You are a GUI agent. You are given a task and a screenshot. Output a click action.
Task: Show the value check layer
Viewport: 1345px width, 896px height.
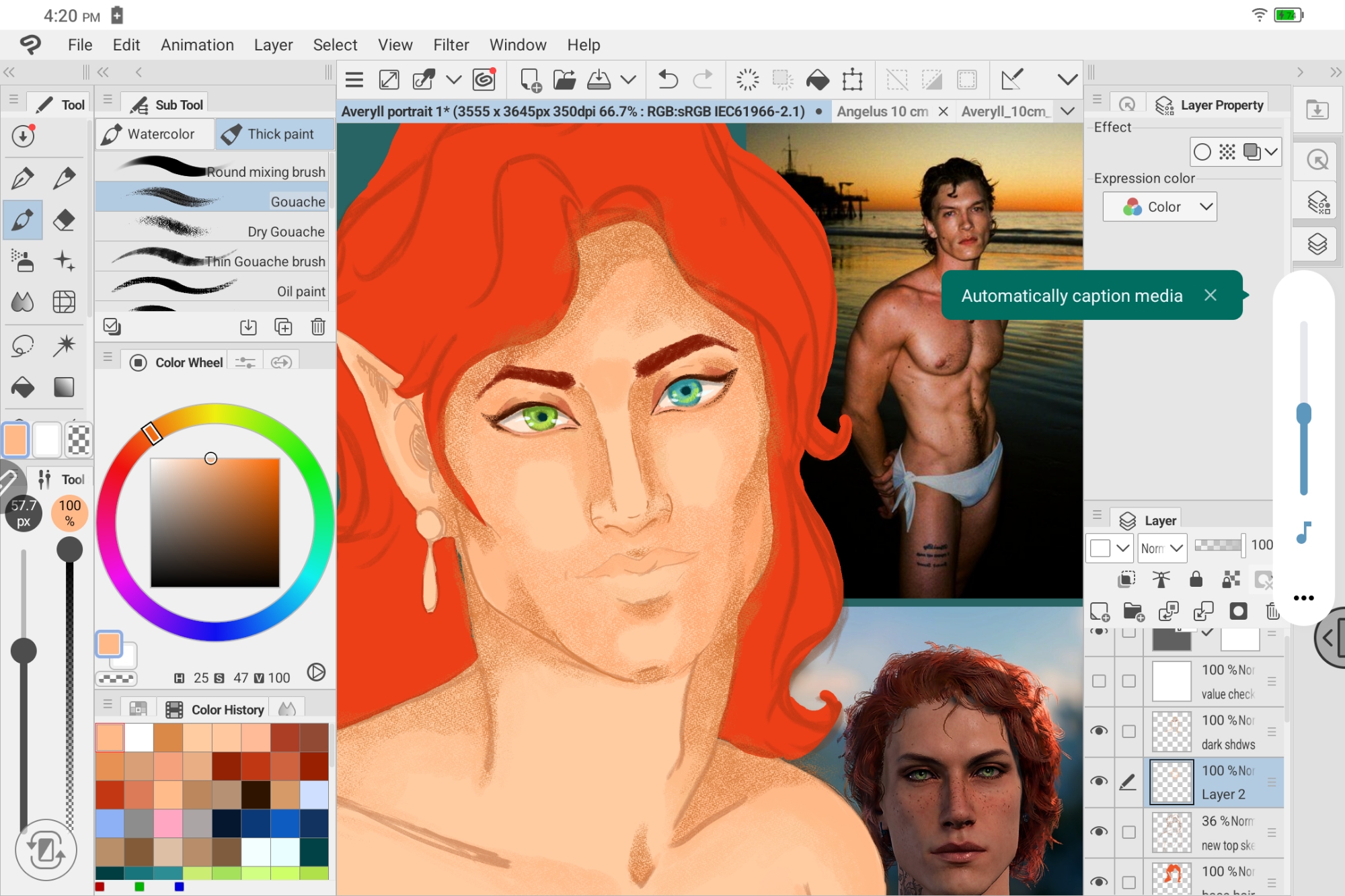(x=1099, y=681)
